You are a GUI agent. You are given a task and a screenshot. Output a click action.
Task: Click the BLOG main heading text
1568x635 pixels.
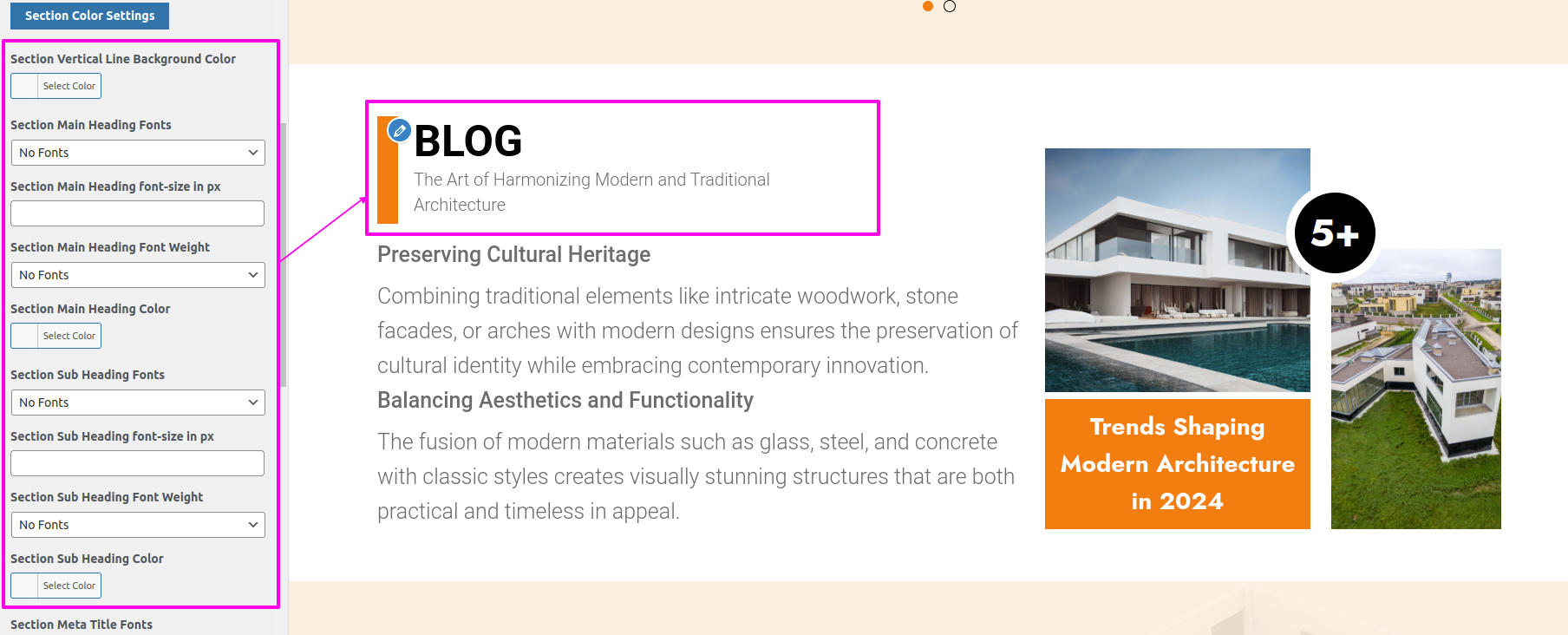point(468,141)
